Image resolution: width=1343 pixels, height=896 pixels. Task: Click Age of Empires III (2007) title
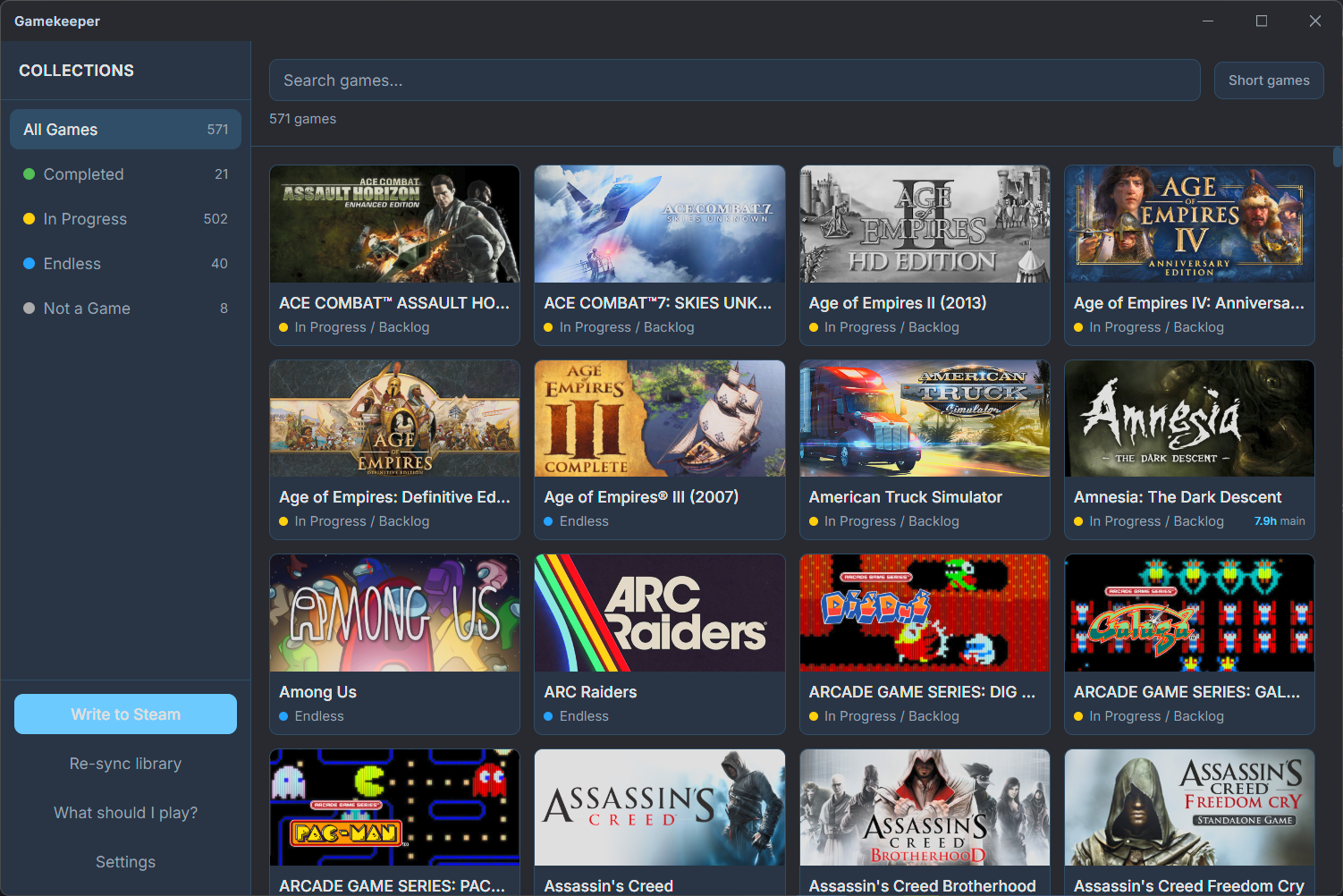coord(641,497)
